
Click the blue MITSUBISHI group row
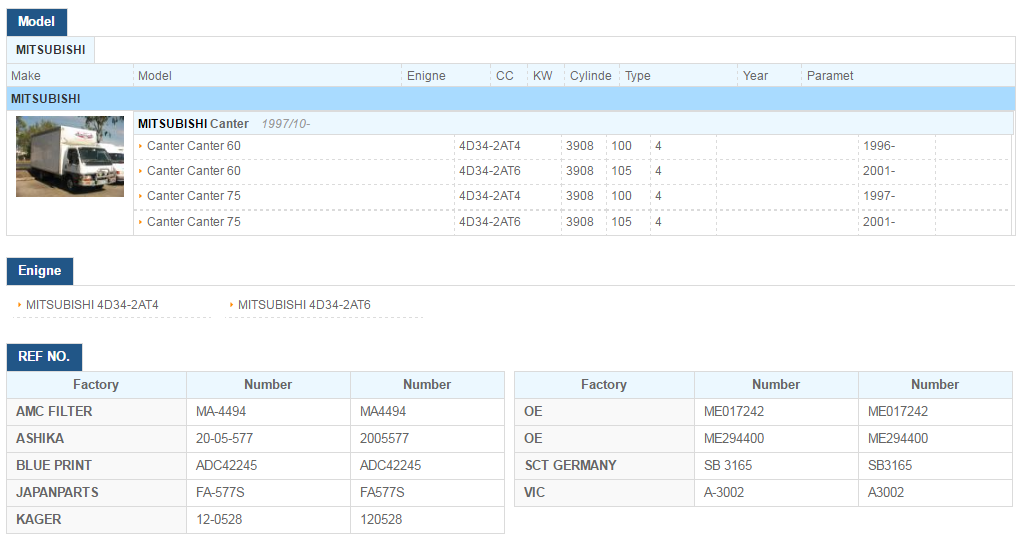[x=510, y=99]
